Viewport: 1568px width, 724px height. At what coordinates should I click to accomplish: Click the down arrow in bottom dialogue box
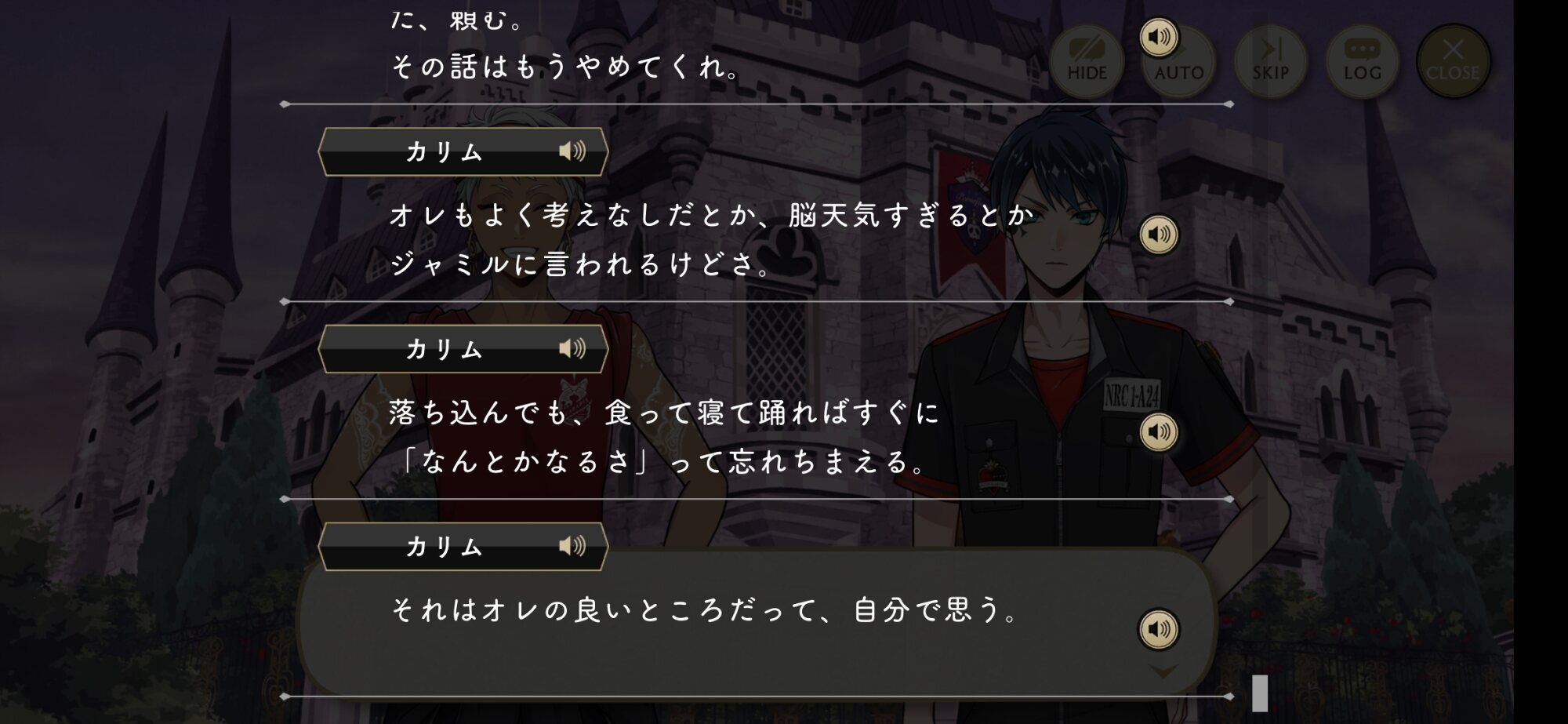1163,671
